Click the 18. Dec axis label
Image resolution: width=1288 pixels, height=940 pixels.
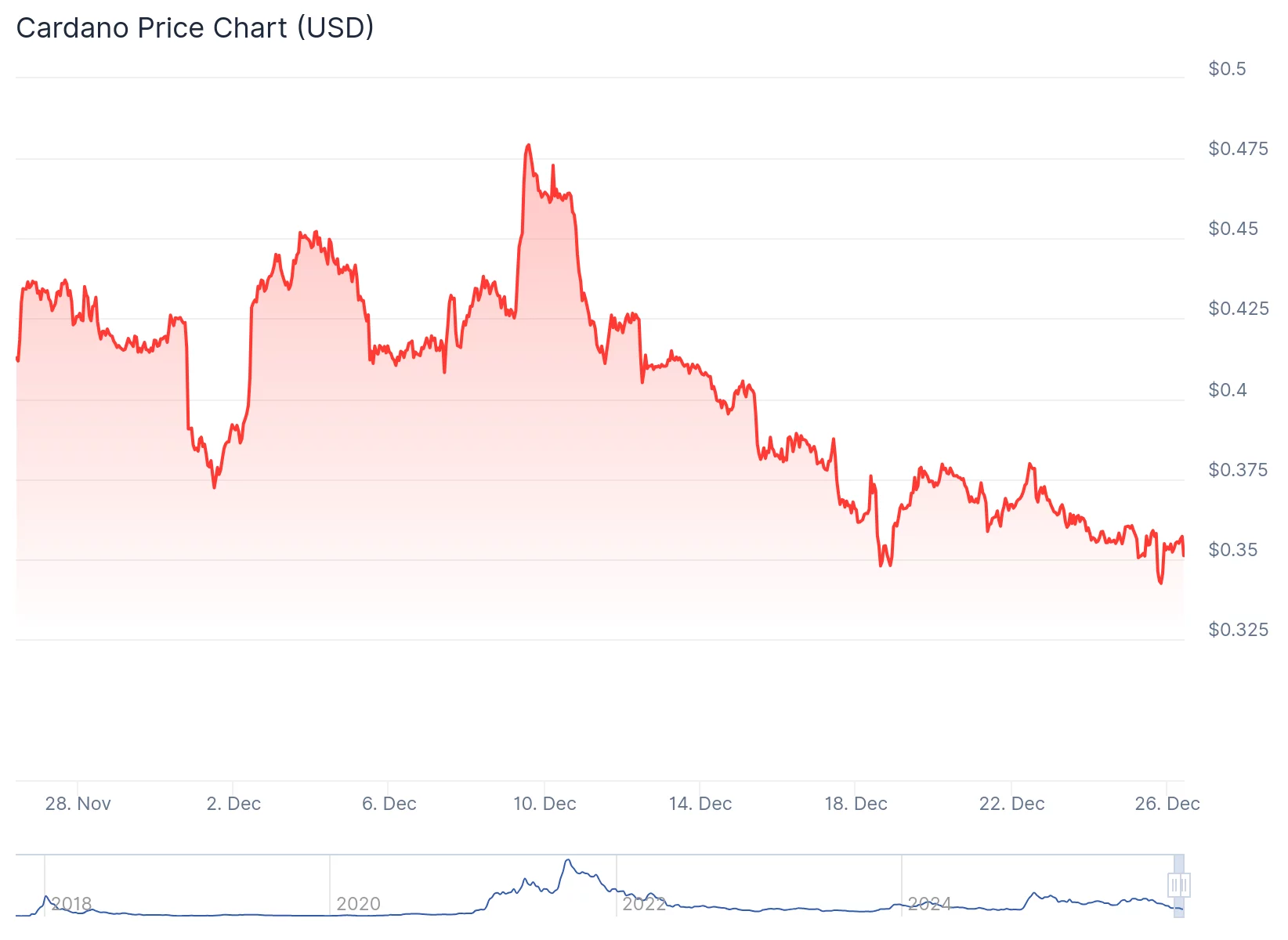pyautogui.click(x=856, y=804)
